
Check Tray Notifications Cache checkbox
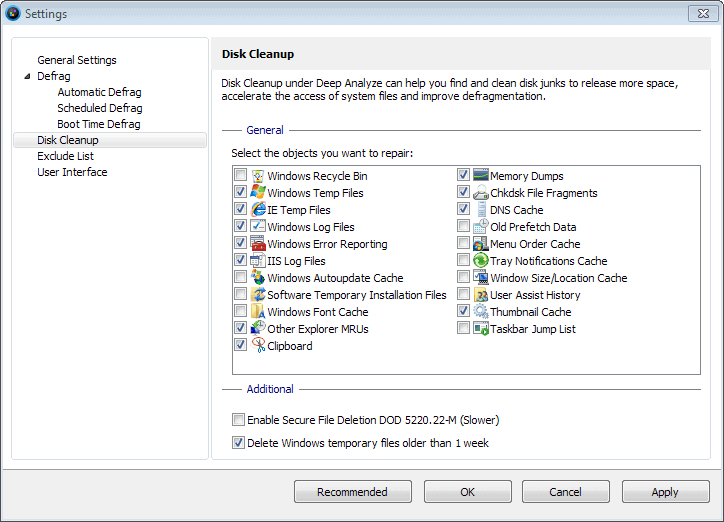(463, 260)
